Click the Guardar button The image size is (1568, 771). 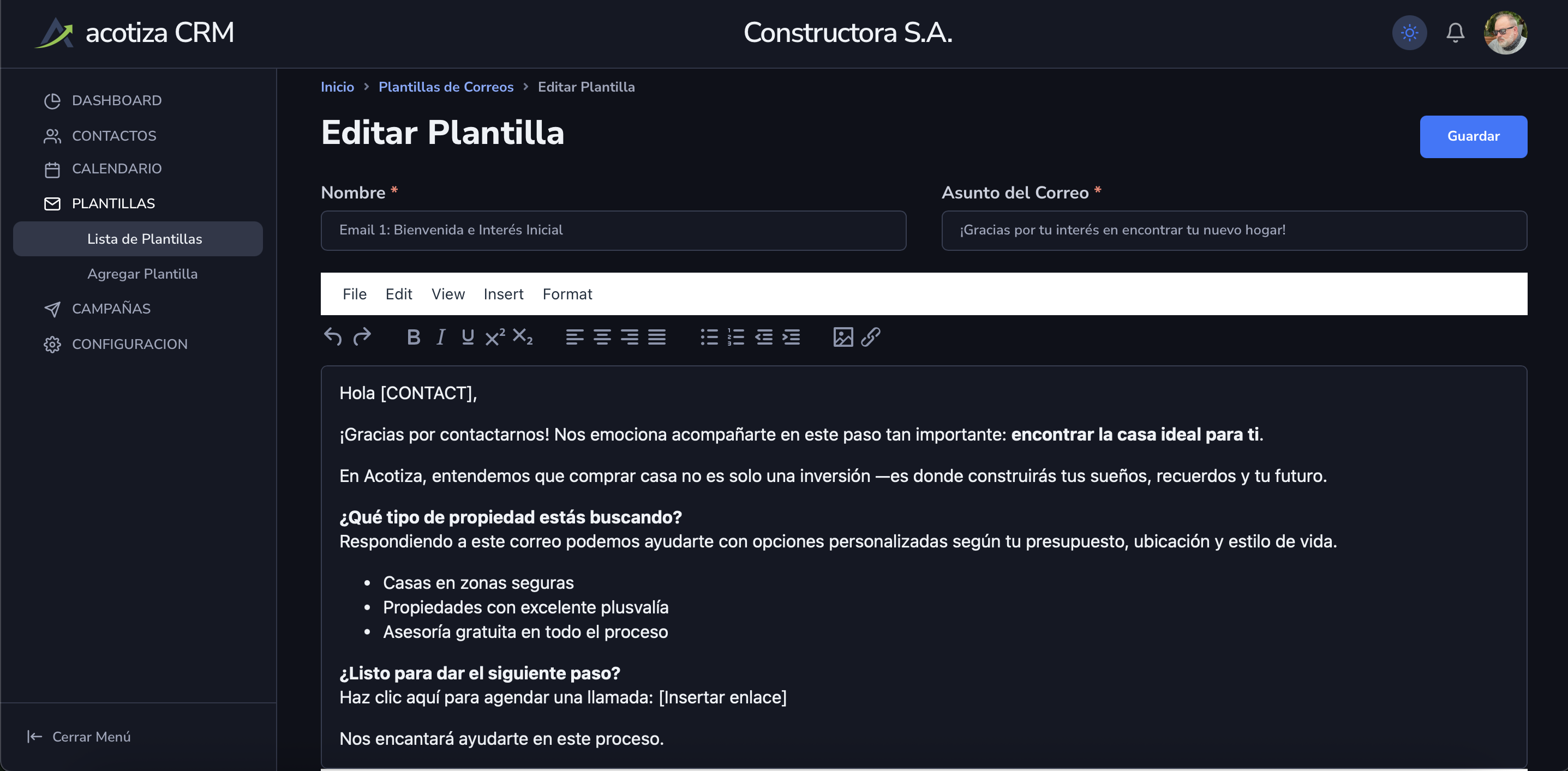pos(1473,136)
